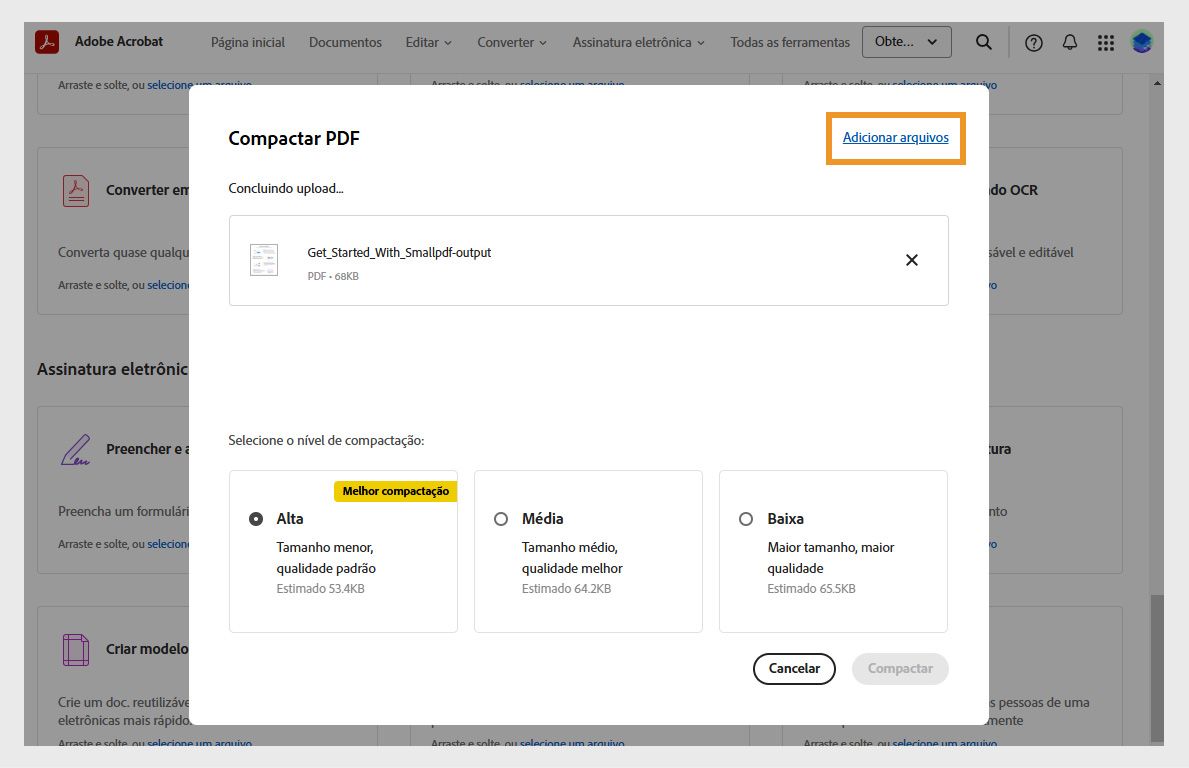Open the notifications bell icon

[x=1069, y=42]
